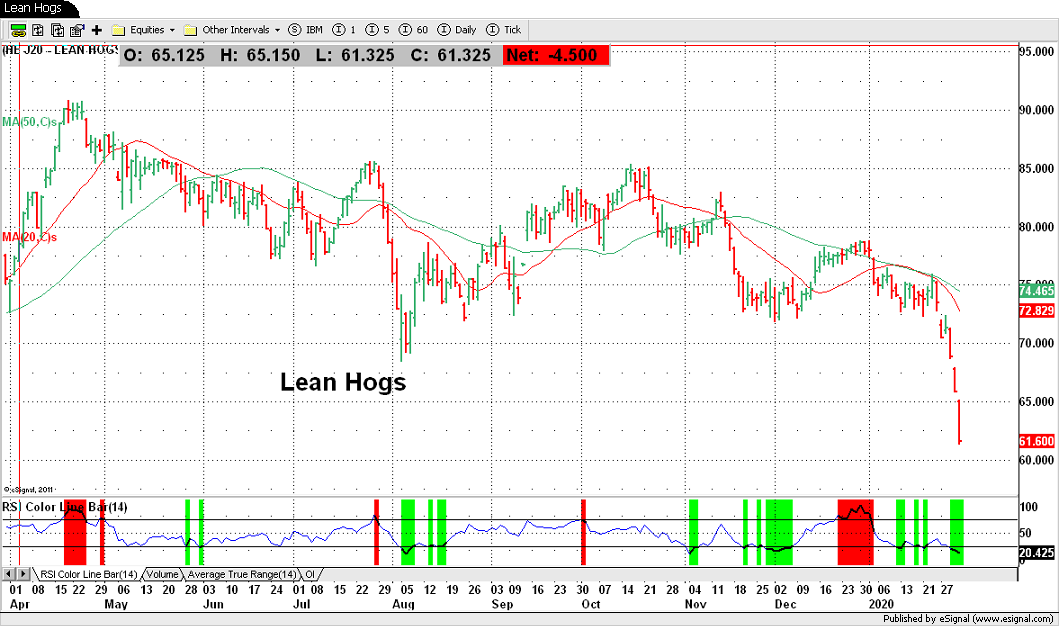This screenshot has height=626, width=1059.
Task: Click the 61.600 last price marker
Action: click(x=1037, y=441)
